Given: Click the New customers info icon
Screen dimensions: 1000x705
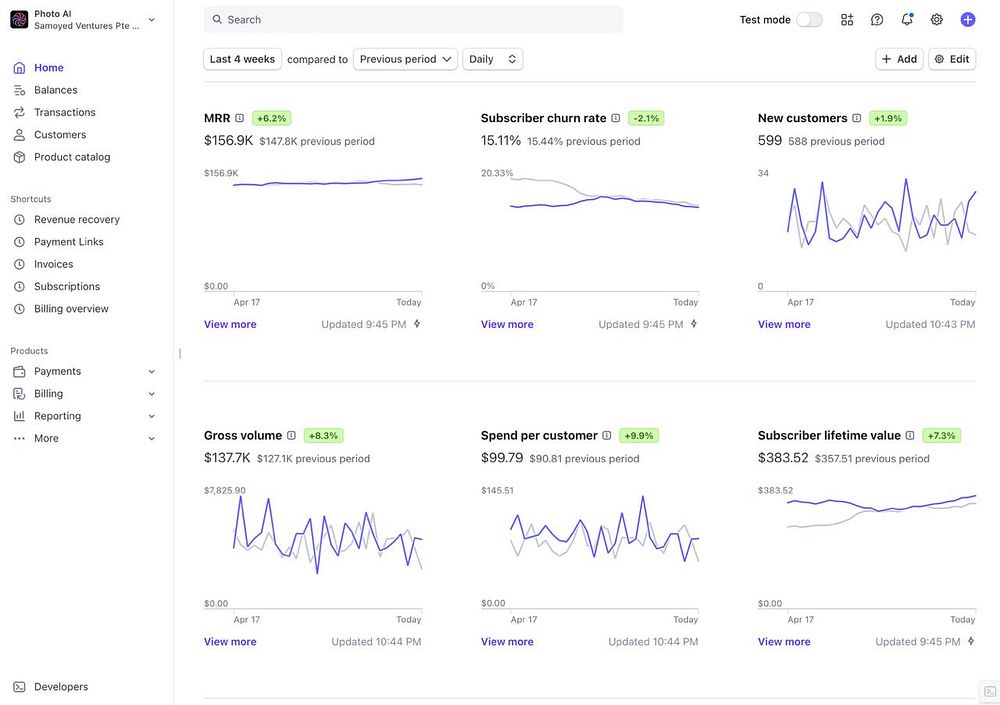Looking at the screenshot, I should [x=857, y=118].
